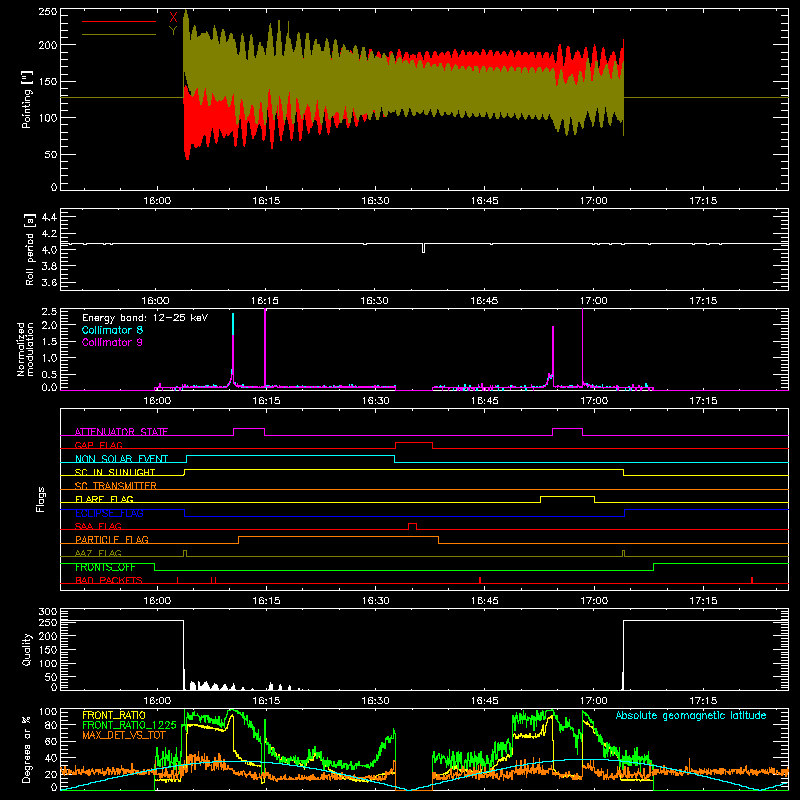The width and height of the screenshot is (800, 800).
Task: Click the 17:15 tick label under Flags plot
Action: point(703,601)
